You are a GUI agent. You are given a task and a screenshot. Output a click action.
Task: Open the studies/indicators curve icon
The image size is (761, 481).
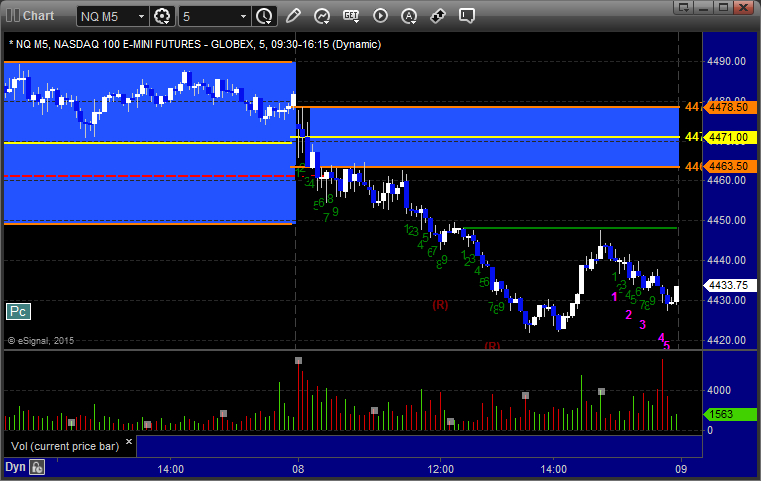coord(322,16)
